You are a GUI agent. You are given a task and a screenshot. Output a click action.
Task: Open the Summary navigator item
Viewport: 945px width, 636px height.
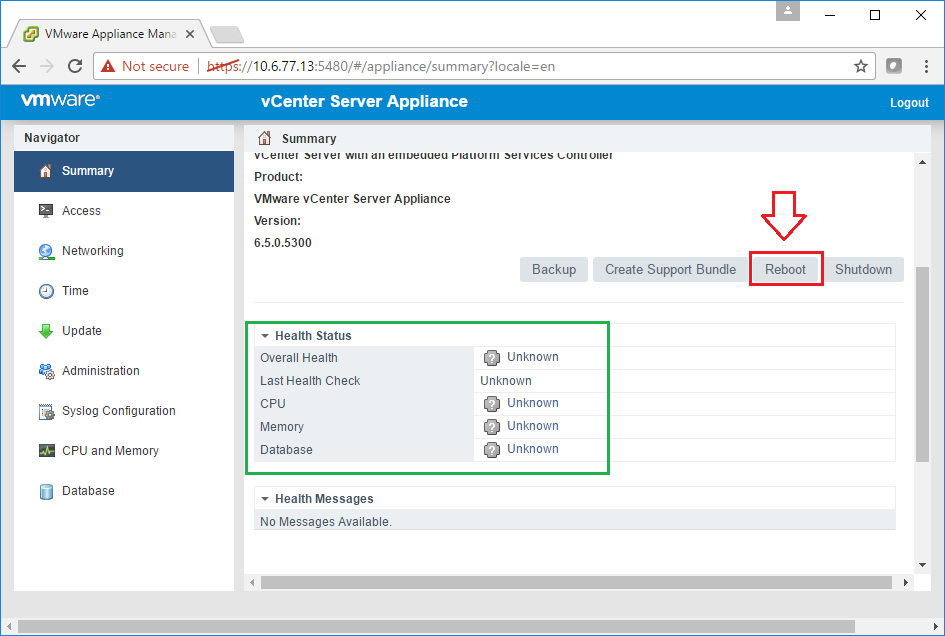pos(124,171)
